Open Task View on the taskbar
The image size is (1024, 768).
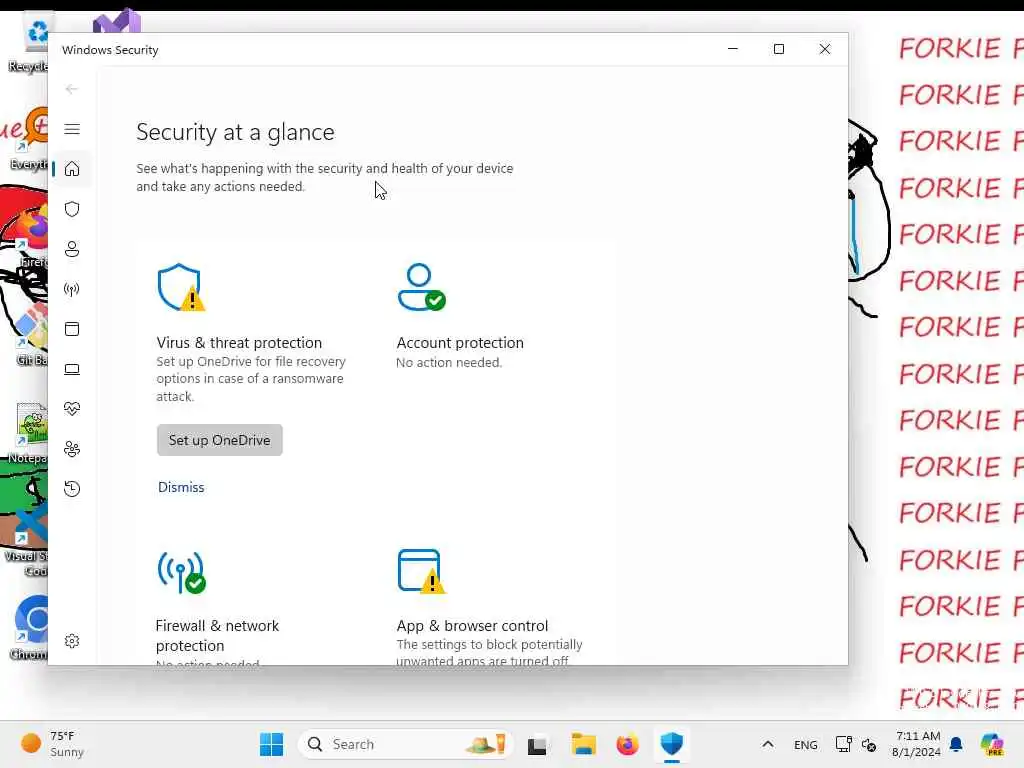(537, 744)
